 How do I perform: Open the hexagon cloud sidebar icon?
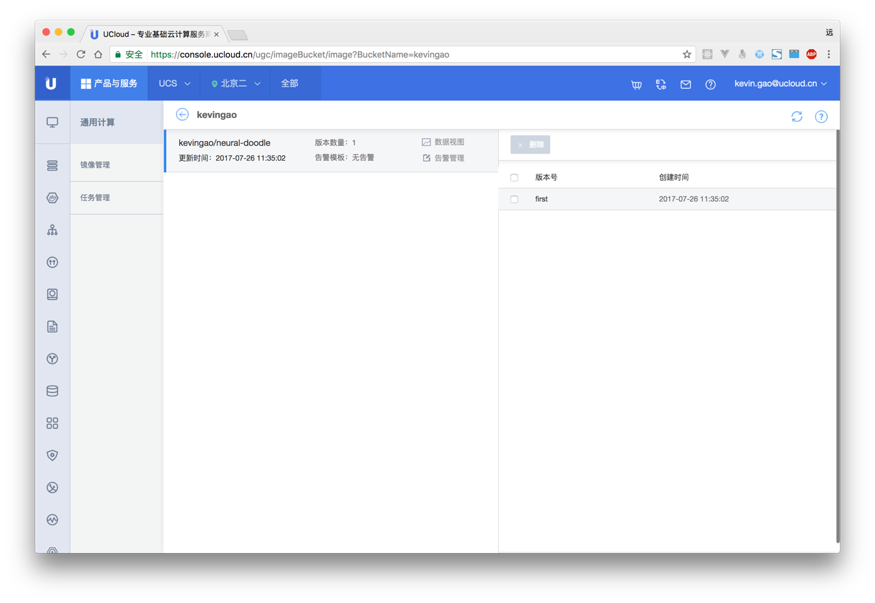(52, 197)
